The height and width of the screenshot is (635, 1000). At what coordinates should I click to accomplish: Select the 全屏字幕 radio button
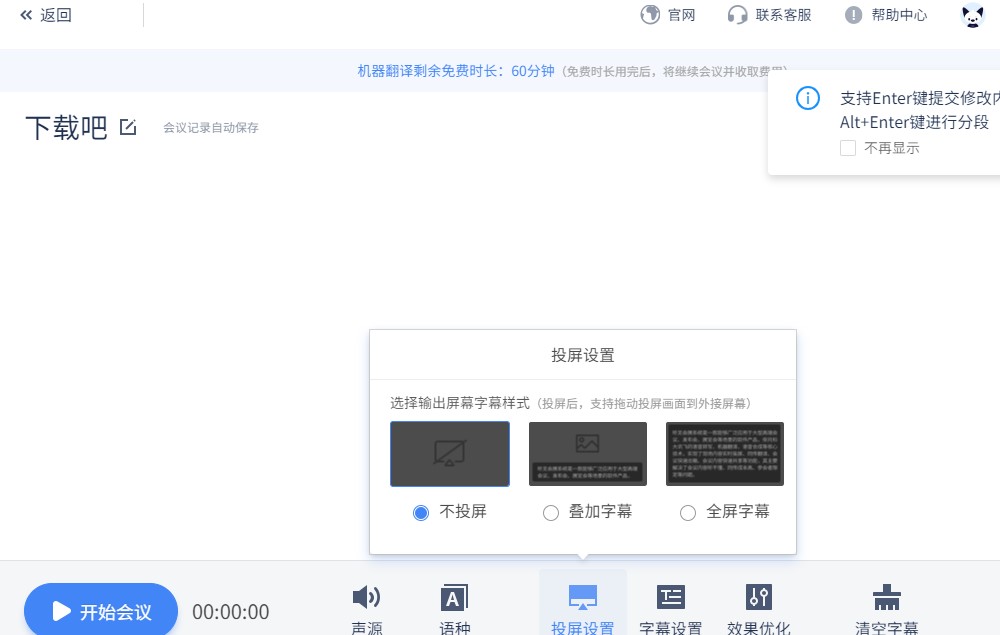click(x=688, y=513)
